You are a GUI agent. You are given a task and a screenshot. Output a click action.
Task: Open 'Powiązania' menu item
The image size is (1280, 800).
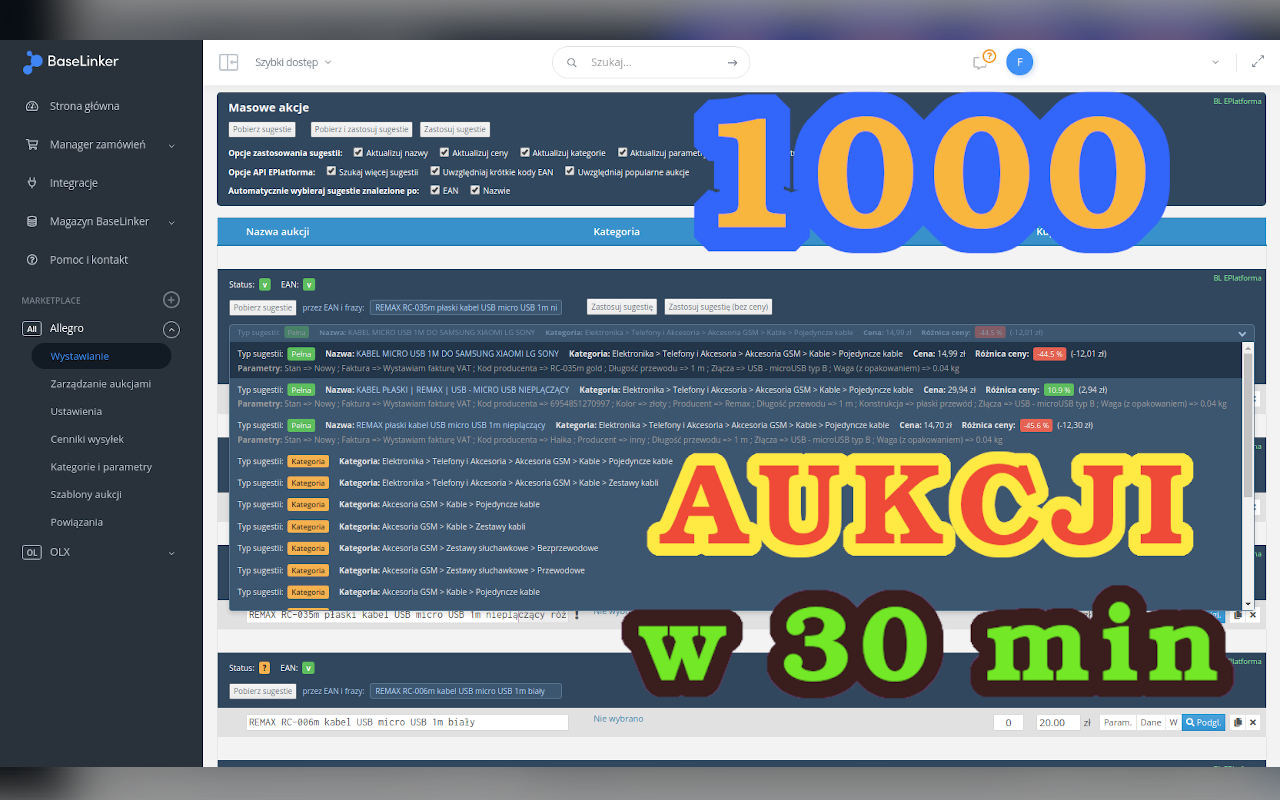point(77,522)
